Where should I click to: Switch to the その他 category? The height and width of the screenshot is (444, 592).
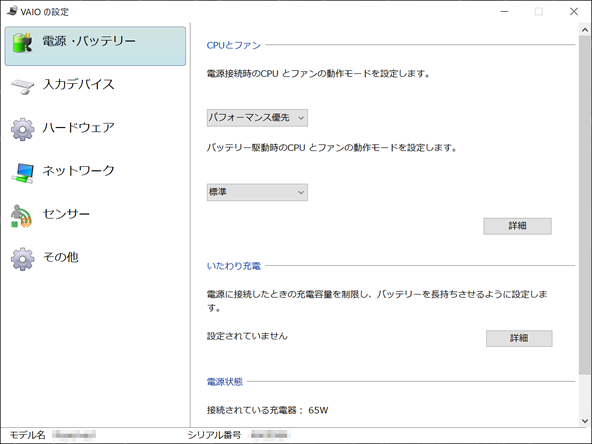click(x=95, y=258)
